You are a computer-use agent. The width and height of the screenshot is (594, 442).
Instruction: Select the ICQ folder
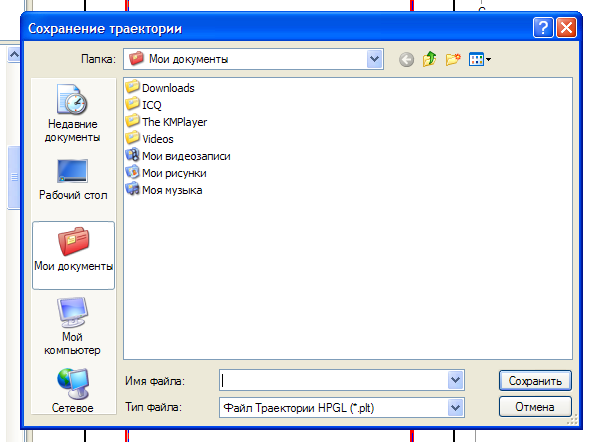[144, 105]
